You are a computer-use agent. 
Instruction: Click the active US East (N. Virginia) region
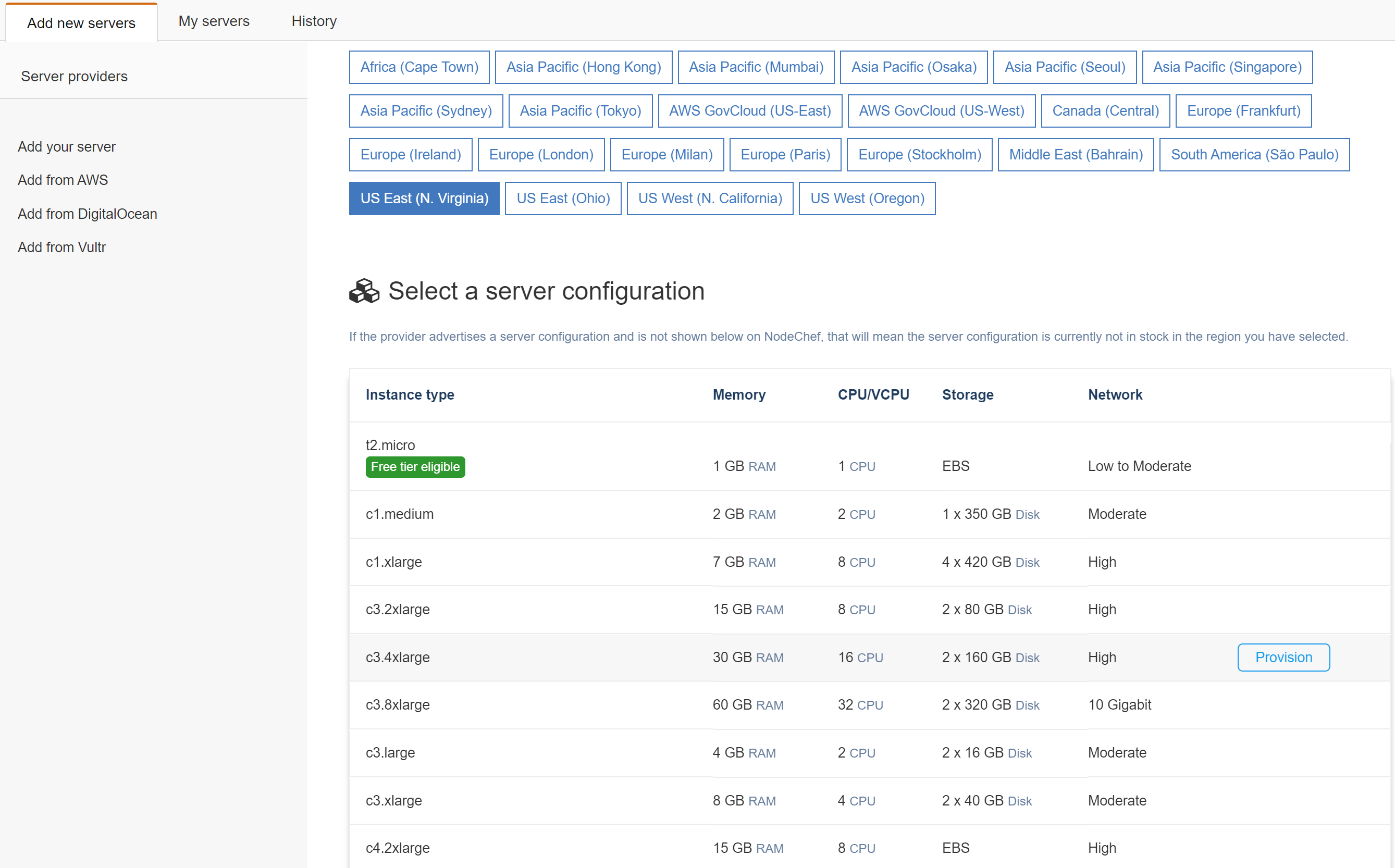[424, 199]
